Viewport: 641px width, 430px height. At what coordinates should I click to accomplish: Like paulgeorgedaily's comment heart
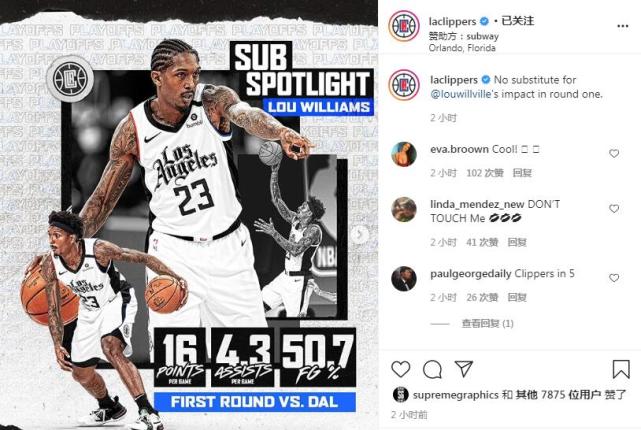(x=614, y=278)
